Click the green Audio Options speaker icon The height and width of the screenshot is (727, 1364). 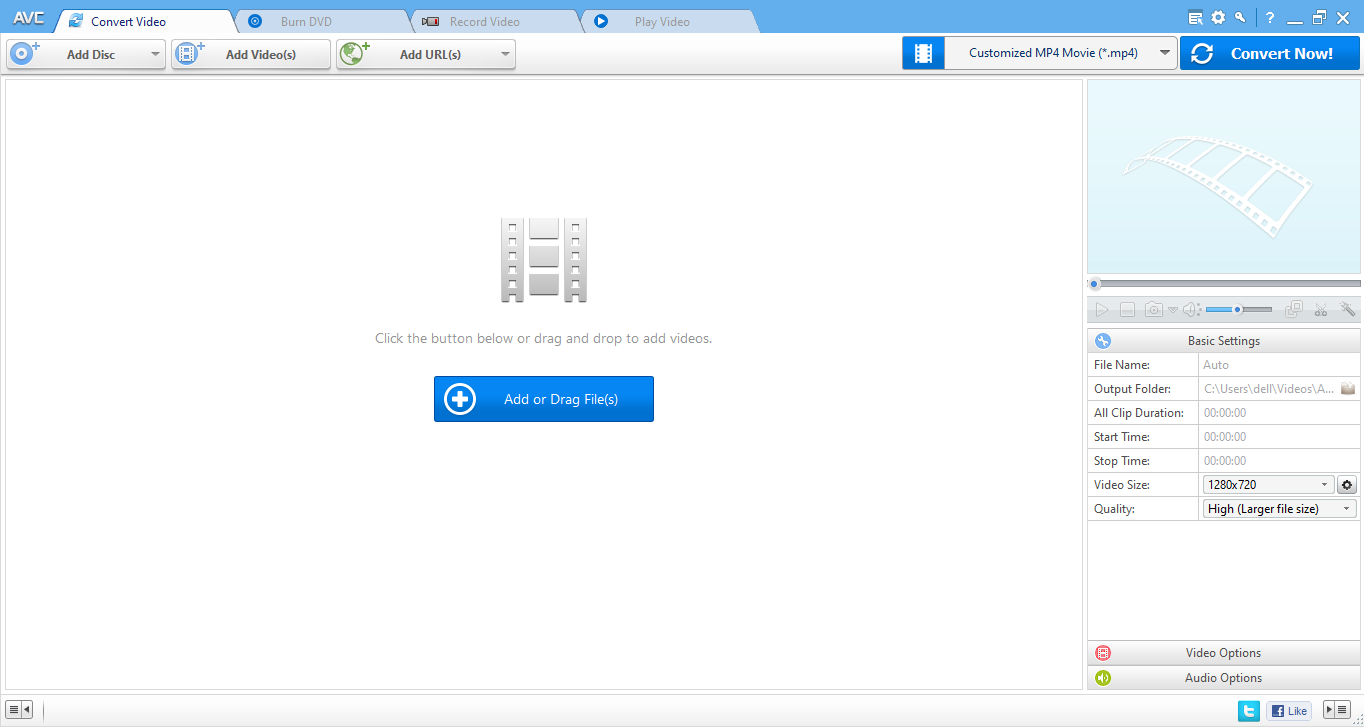[1103, 678]
